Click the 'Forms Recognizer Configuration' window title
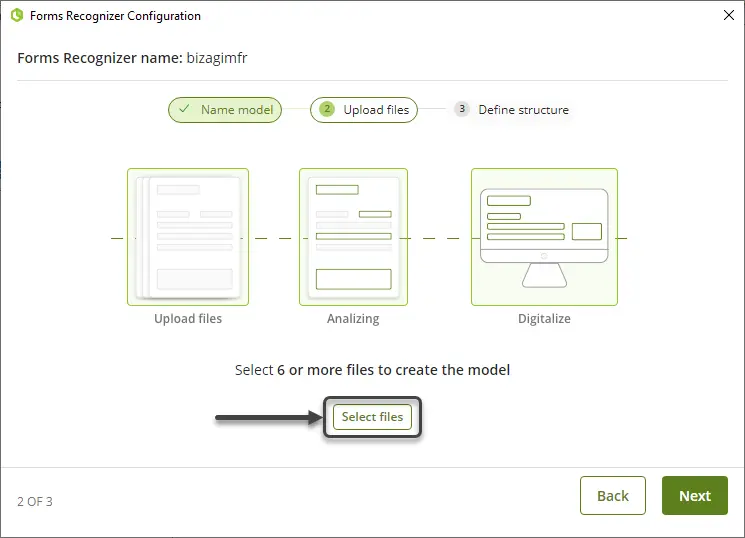 tap(115, 16)
